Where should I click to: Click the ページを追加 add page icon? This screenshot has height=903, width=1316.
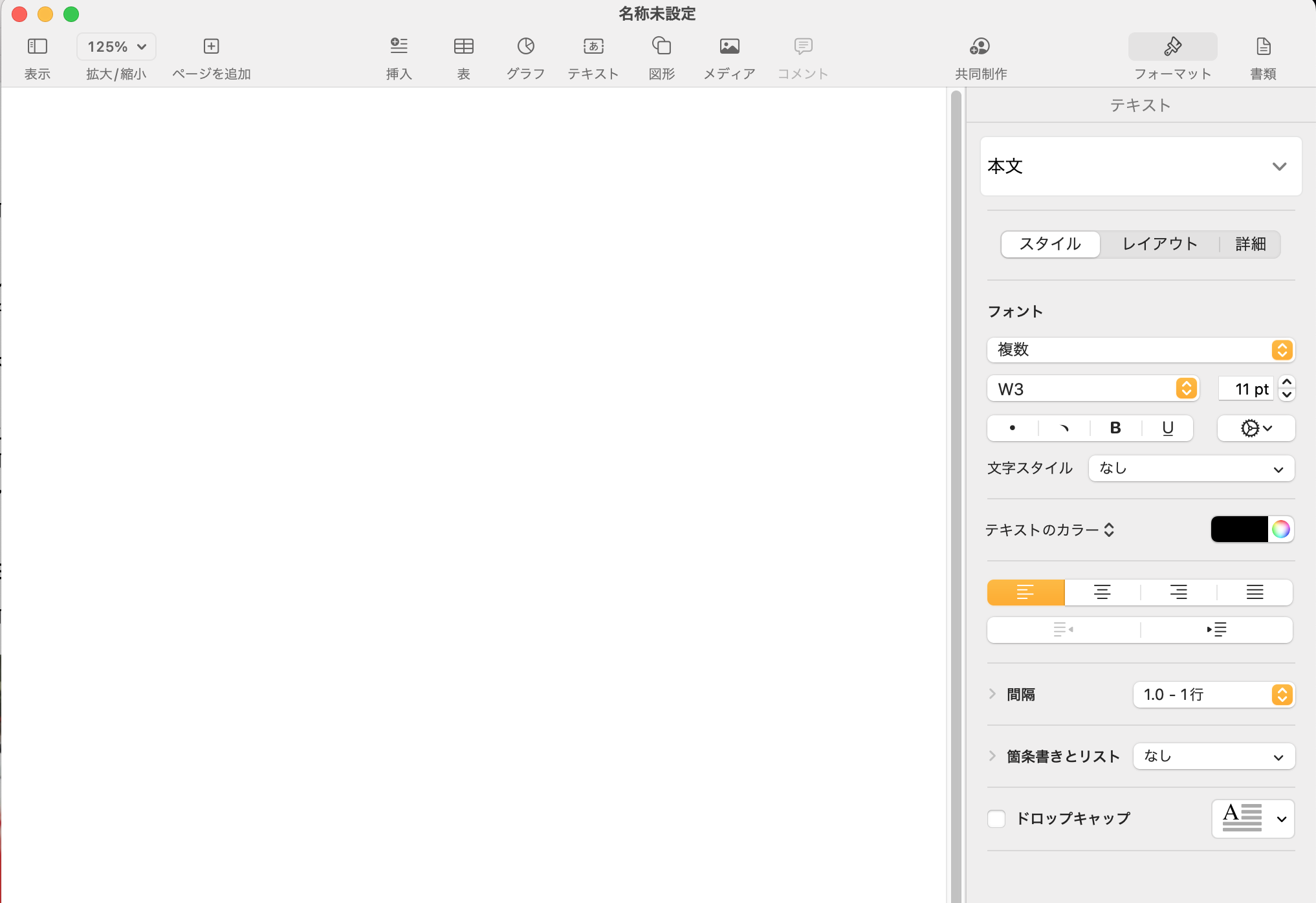[211, 47]
